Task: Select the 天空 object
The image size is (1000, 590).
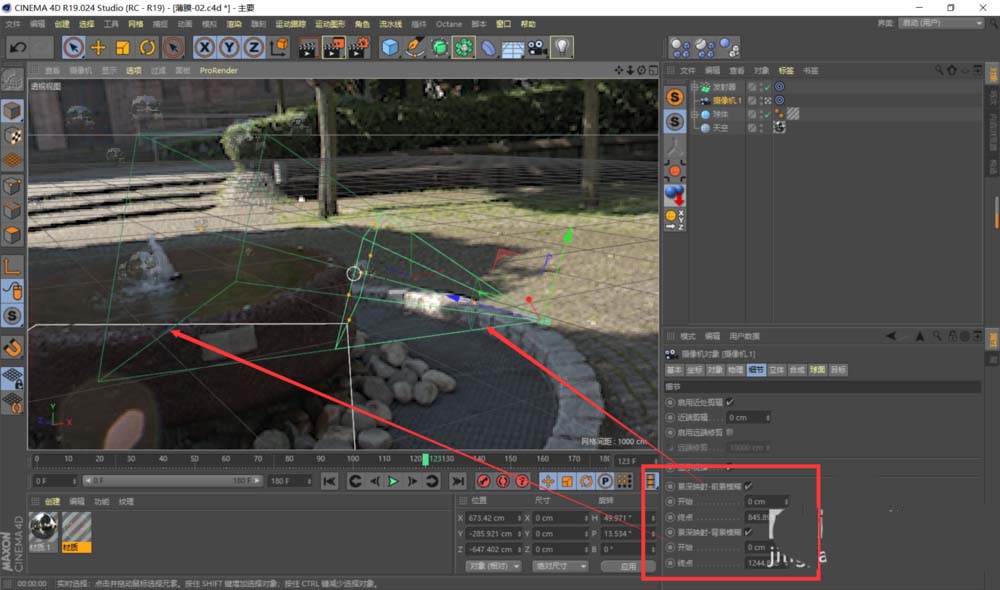Action: (x=720, y=128)
